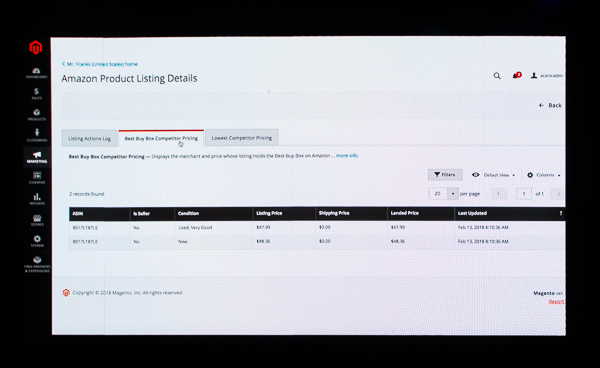Click the search magnifier icon
The width and height of the screenshot is (600, 368).
coord(497,76)
